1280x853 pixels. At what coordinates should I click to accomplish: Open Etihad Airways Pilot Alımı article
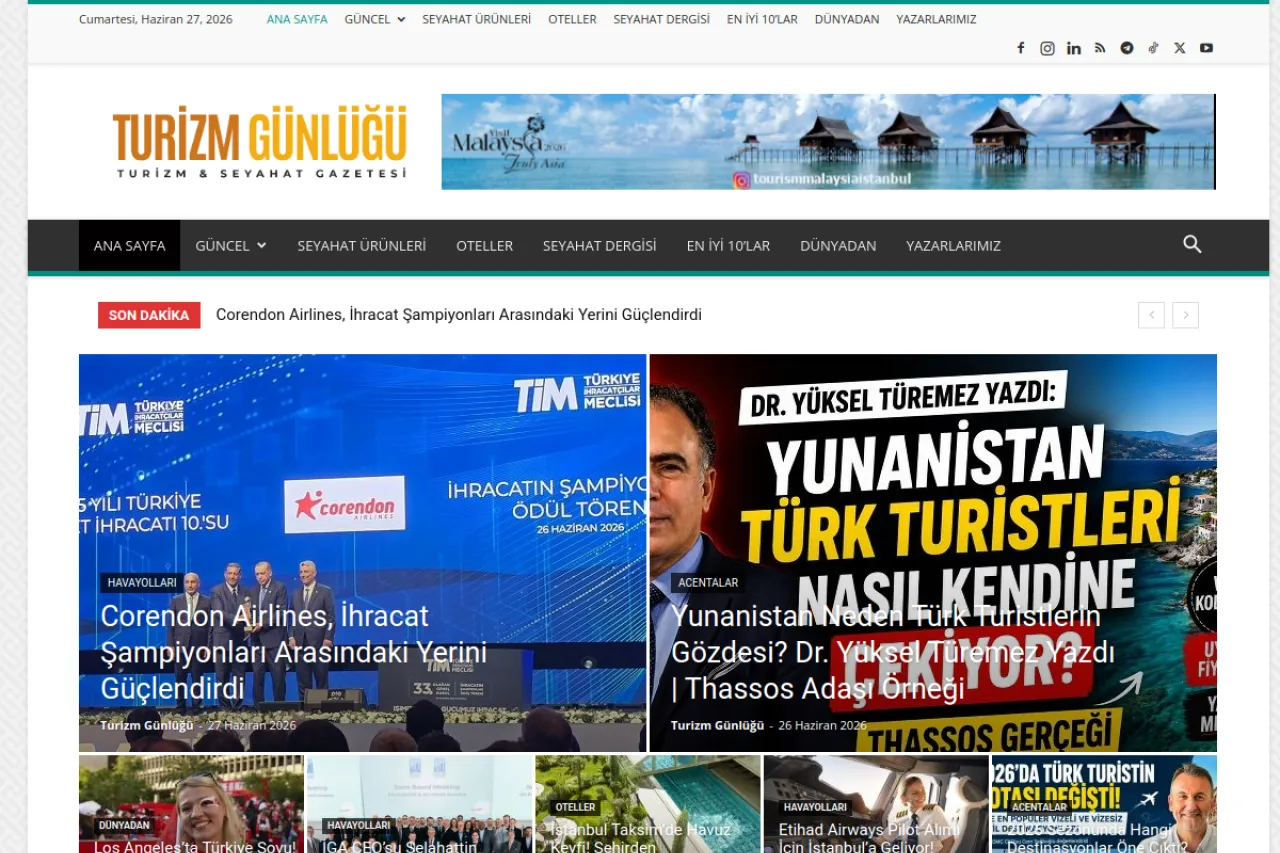click(869, 838)
